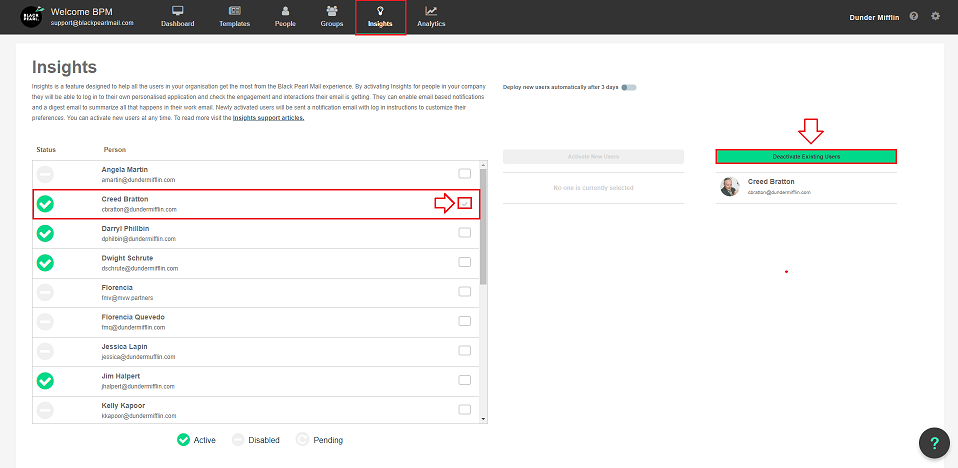Click Creed Bratton's avatar in selected users
The image size is (958, 468).
click(729, 186)
